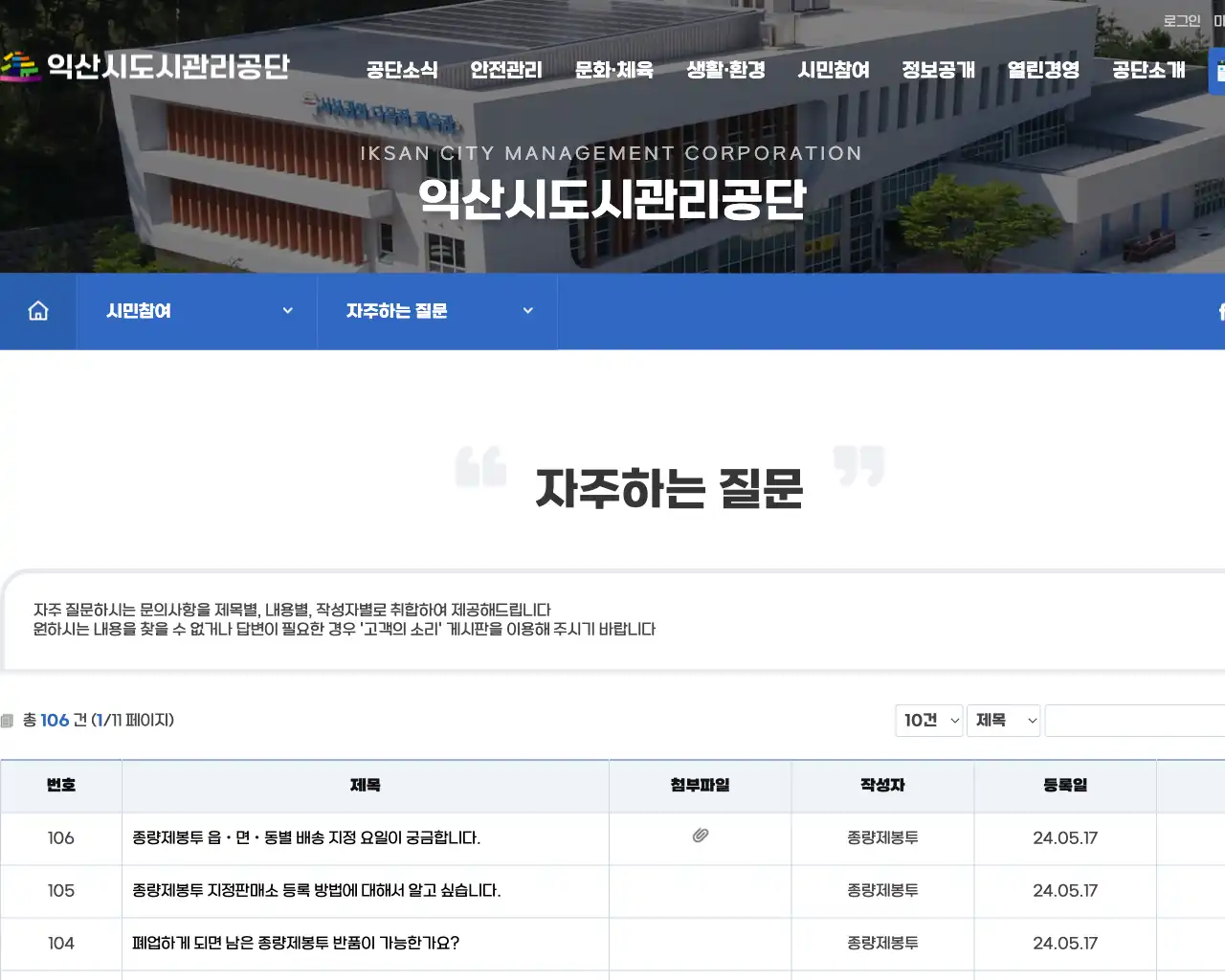
Task: Open the 정보공개 menu
Action: pos(938,70)
